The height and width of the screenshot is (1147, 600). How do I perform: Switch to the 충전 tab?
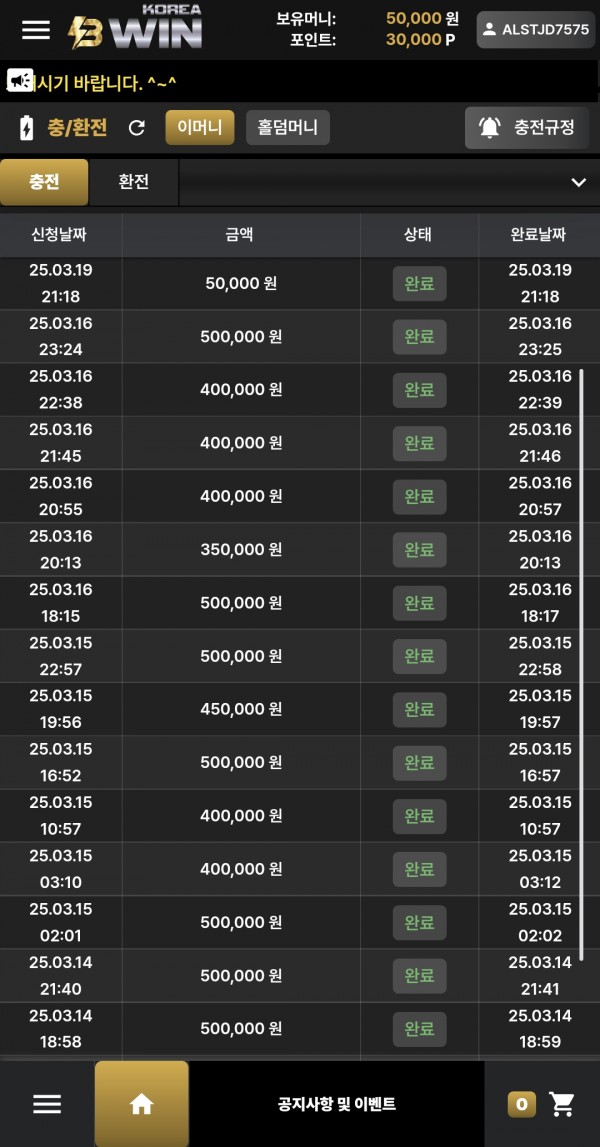pos(44,182)
